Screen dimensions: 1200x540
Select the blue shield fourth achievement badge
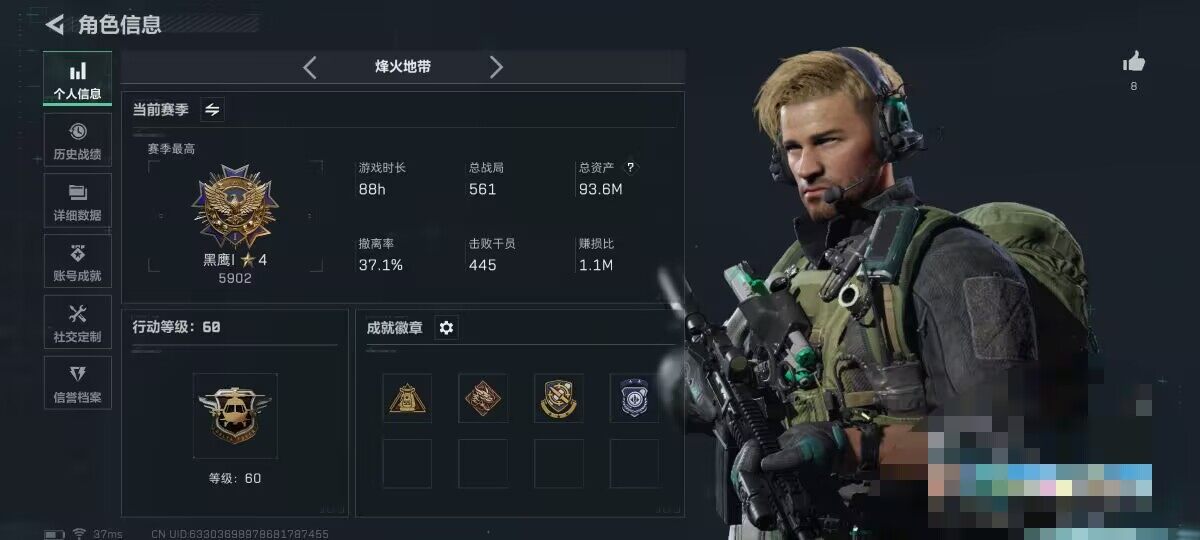pos(634,398)
